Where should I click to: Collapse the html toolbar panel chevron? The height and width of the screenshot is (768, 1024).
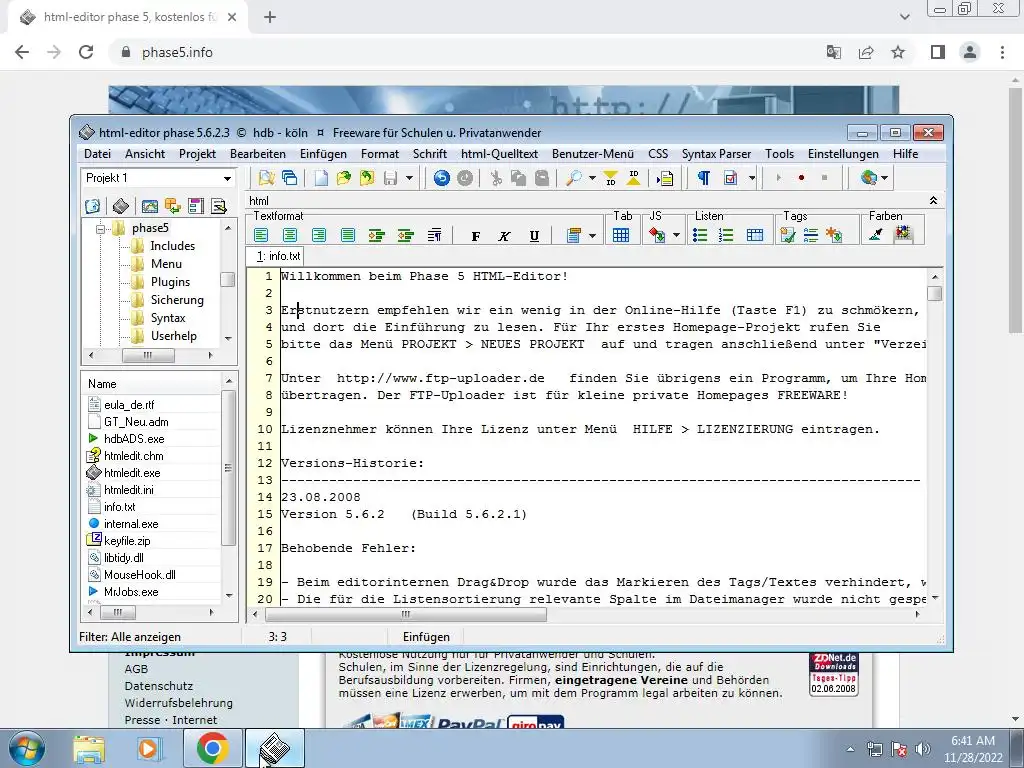934,200
